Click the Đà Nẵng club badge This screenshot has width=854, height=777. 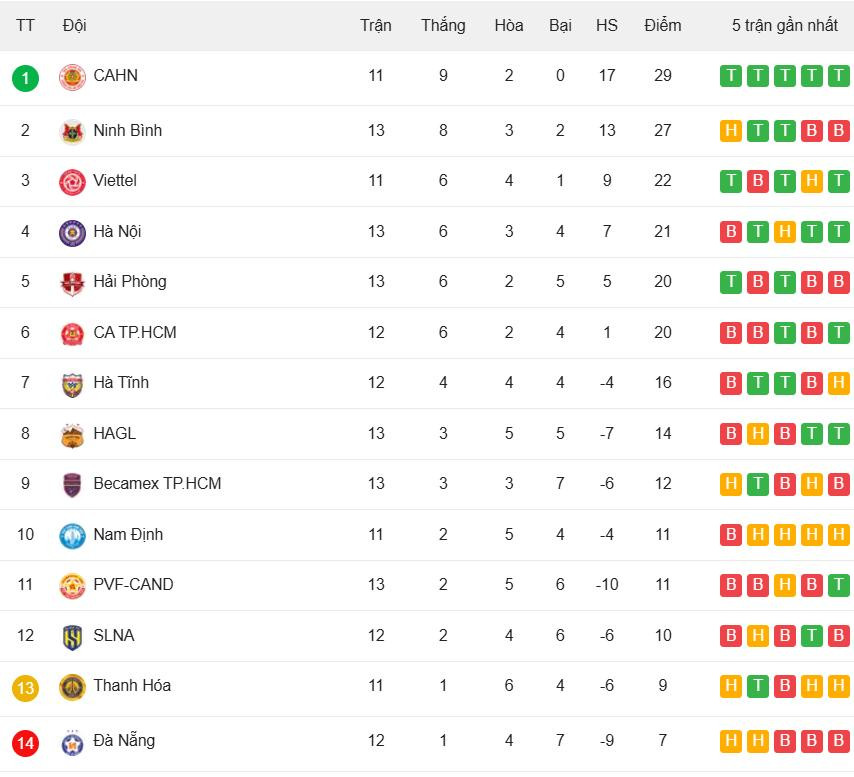coord(72,742)
